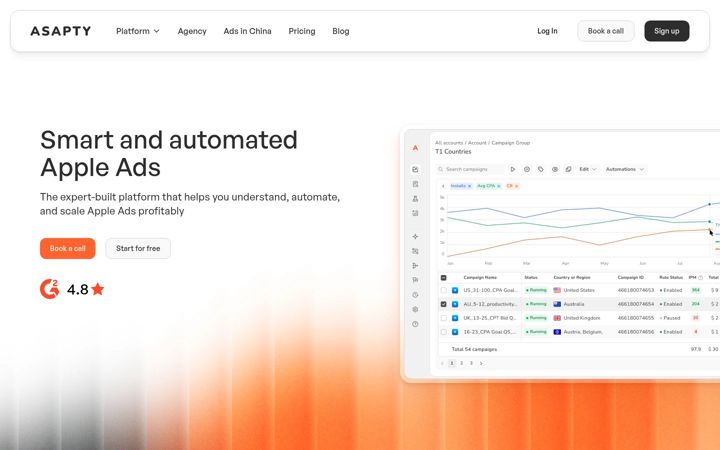Screen dimensions: 720x450
Task: Open the Blog nav item
Action: [x=341, y=31]
